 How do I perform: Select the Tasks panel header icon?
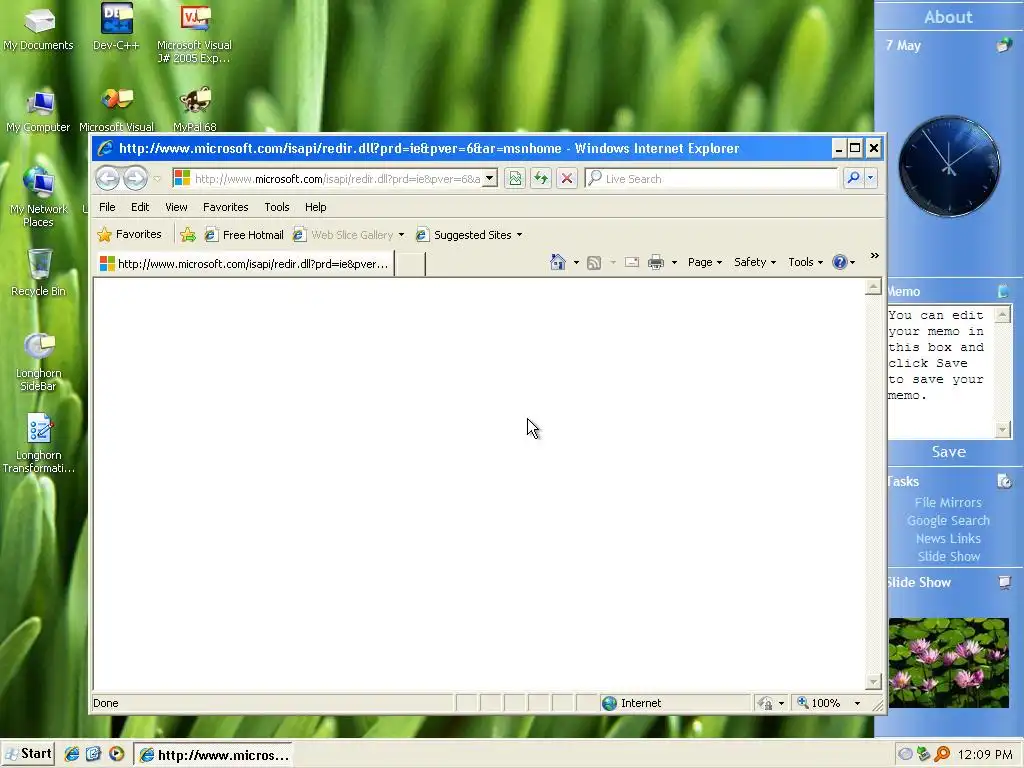pos(1004,481)
